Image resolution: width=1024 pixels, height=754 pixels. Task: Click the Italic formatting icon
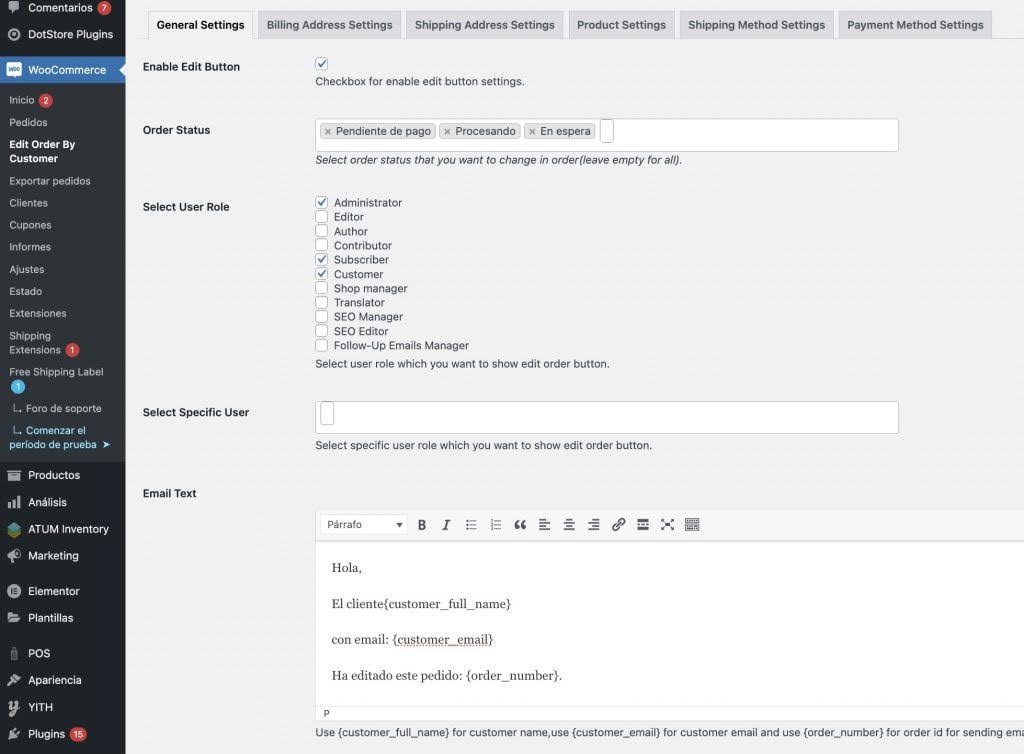446,525
